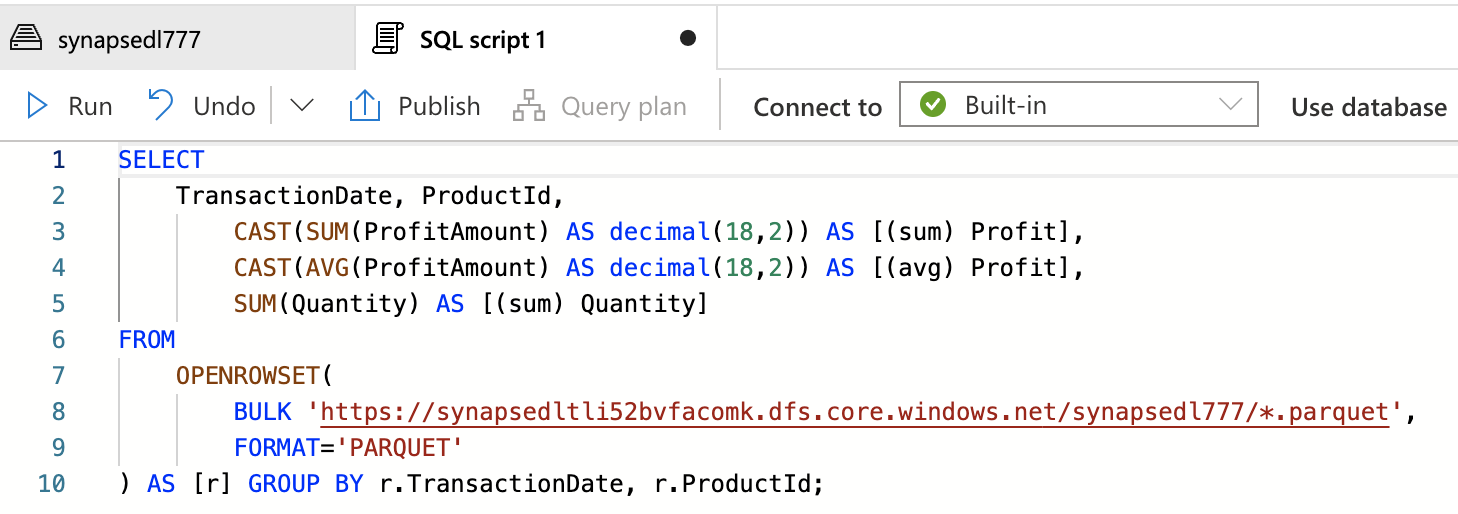The height and width of the screenshot is (514, 1458).
Task: Select the SQL script 1 tab
Action: tap(483, 39)
